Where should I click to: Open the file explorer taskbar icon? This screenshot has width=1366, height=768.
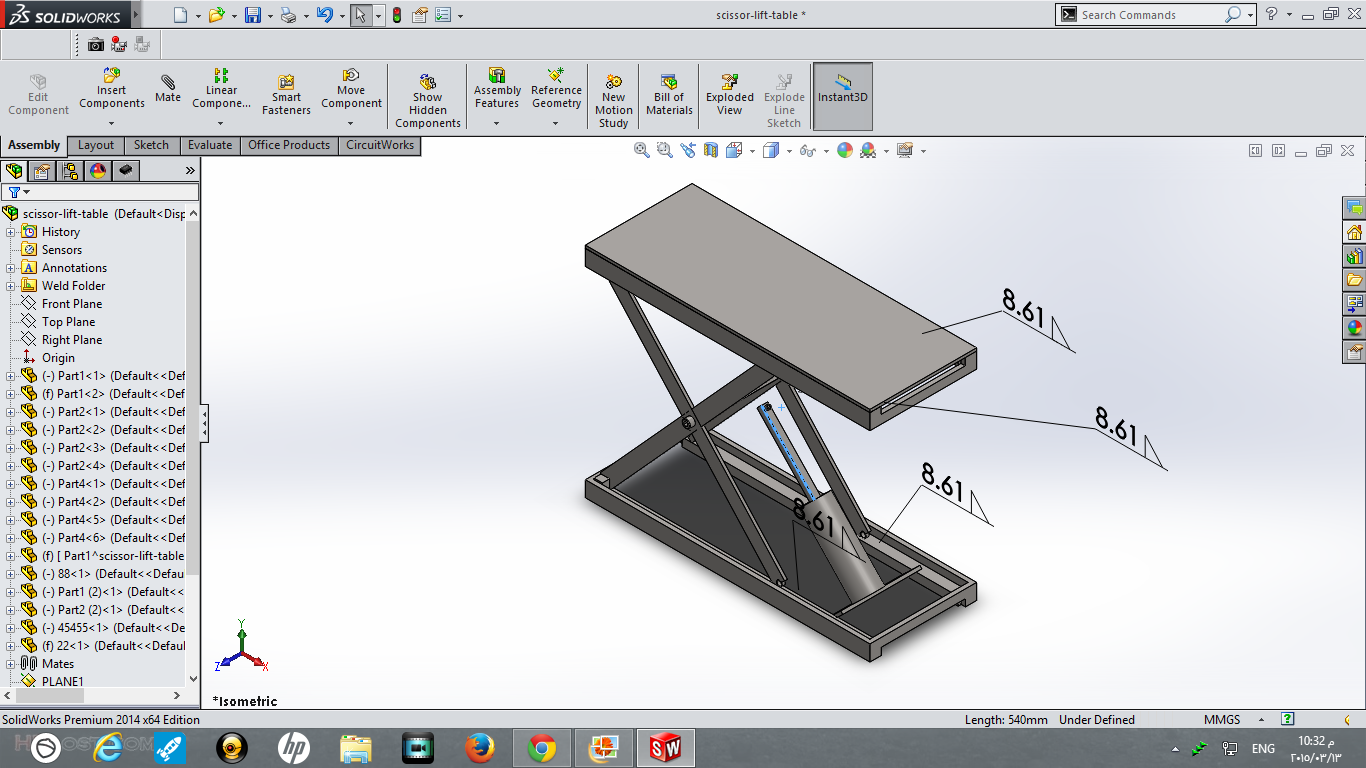pyautogui.click(x=356, y=748)
